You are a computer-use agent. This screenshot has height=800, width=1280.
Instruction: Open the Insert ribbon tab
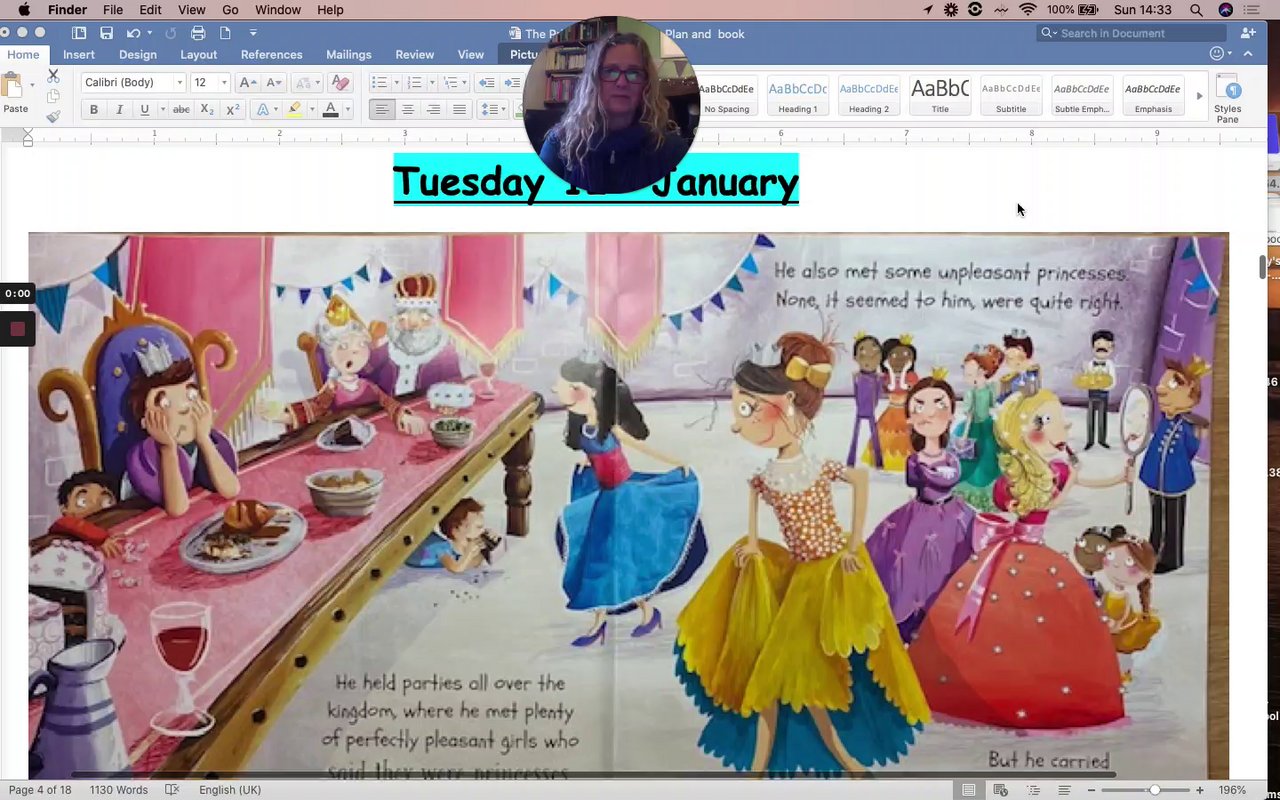click(x=79, y=55)
